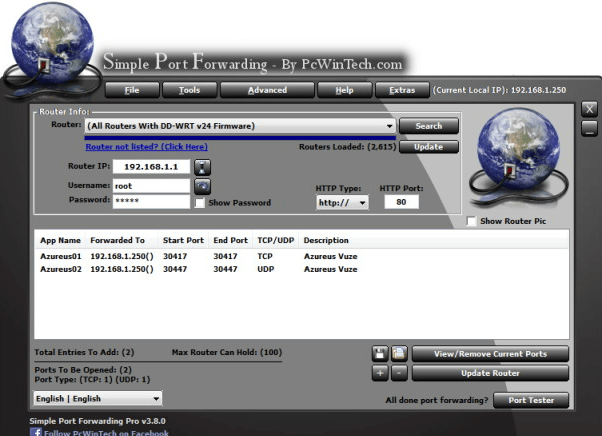
Task: Open the File menu
Action: click(132, 90)
